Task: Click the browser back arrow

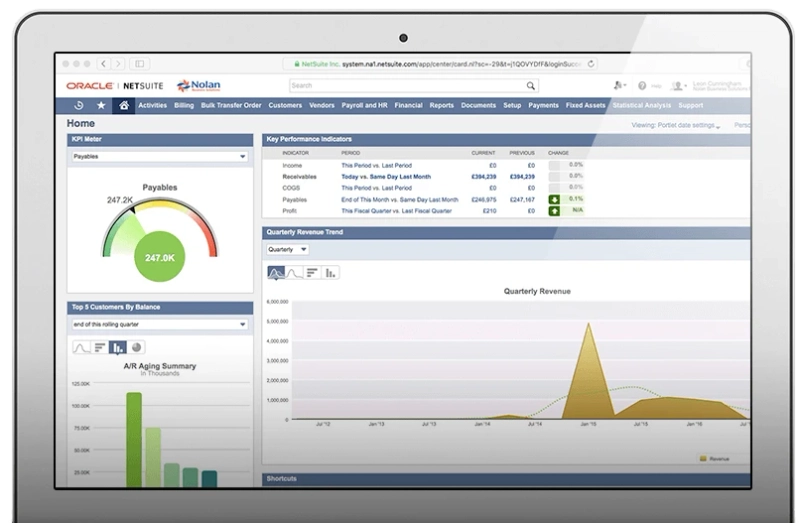Action: point(104,64)
